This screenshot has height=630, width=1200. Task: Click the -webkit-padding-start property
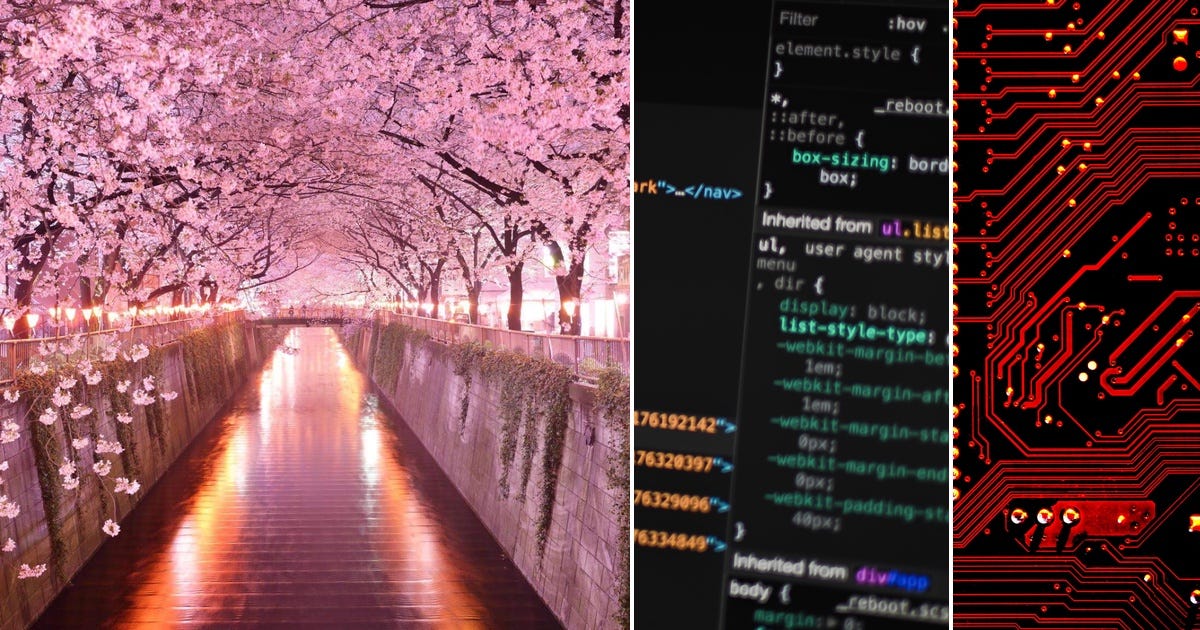click(x=855, y=507)
